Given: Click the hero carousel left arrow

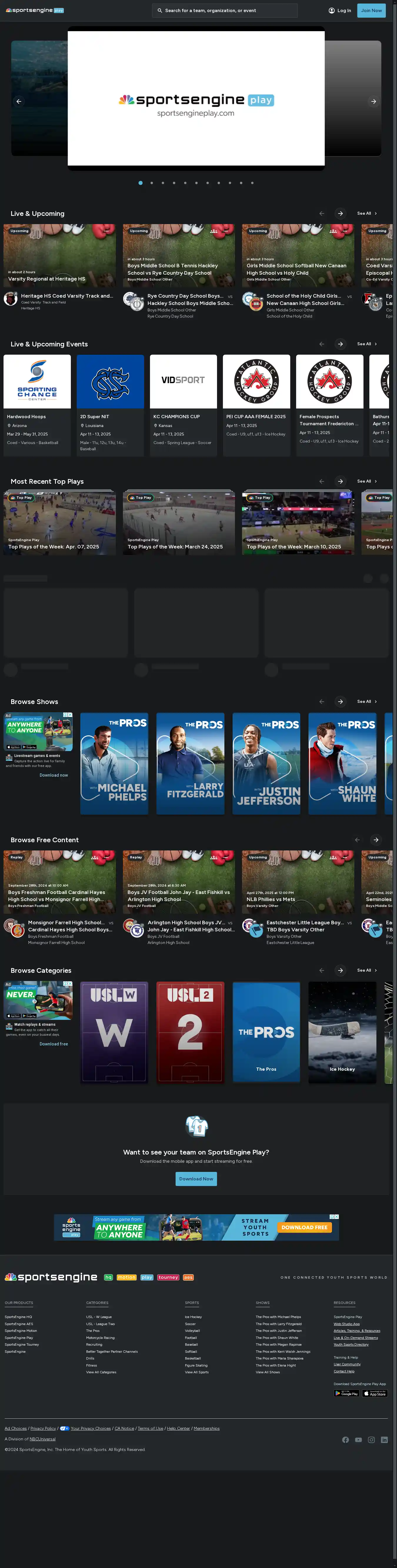Looking at the screenshot, I should pyautogui.click(x=19, y=102).
